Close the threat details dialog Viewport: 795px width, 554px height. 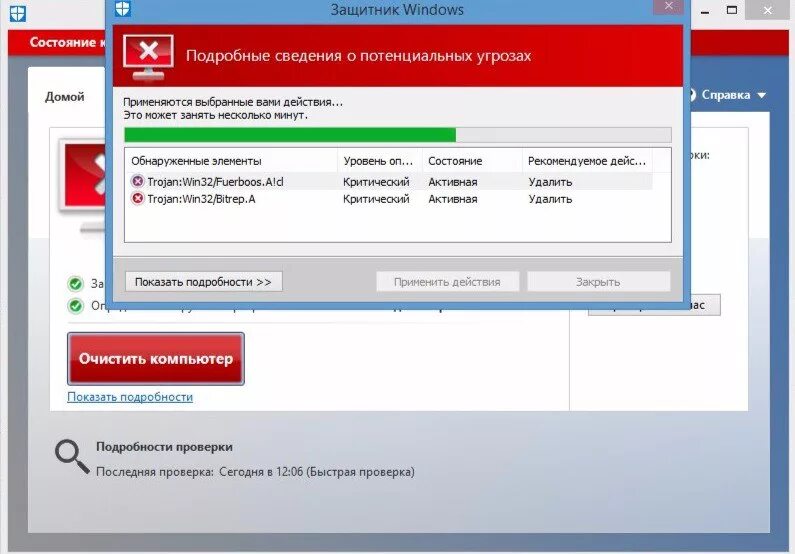[669, 6]
